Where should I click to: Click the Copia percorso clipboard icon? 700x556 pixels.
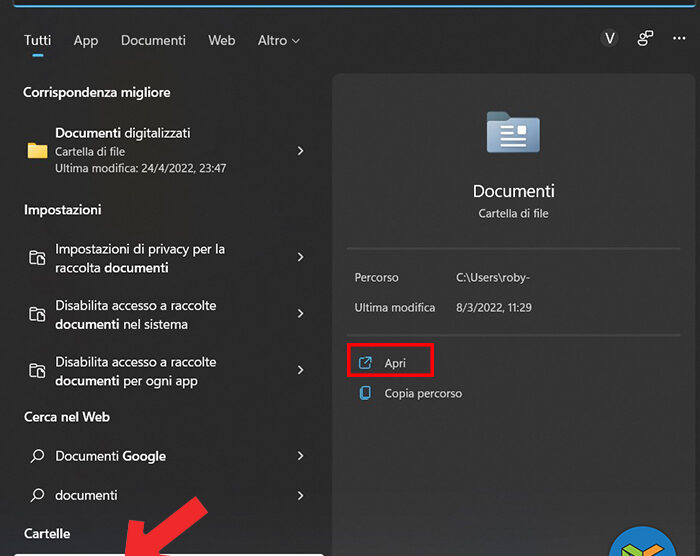[365, 394]
